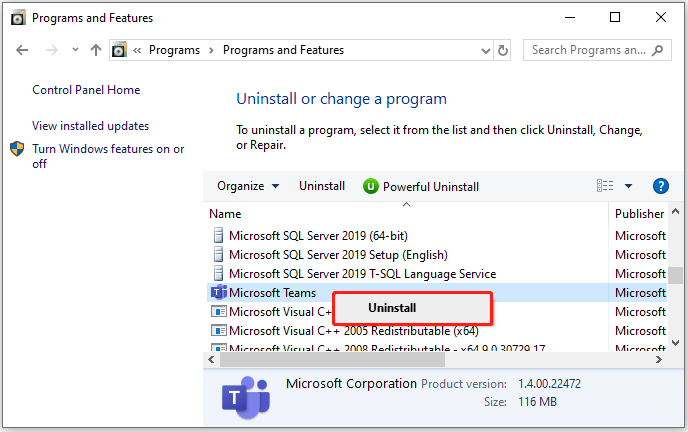688x432 pixels.
Task: Click the Control Panel icon in address bar
Action: click(119, 50)
